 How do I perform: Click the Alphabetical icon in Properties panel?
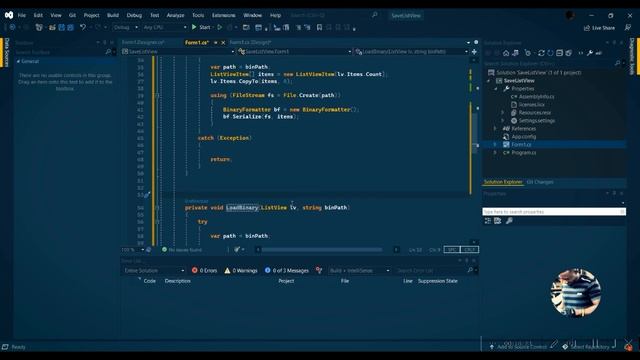[498, 221]
